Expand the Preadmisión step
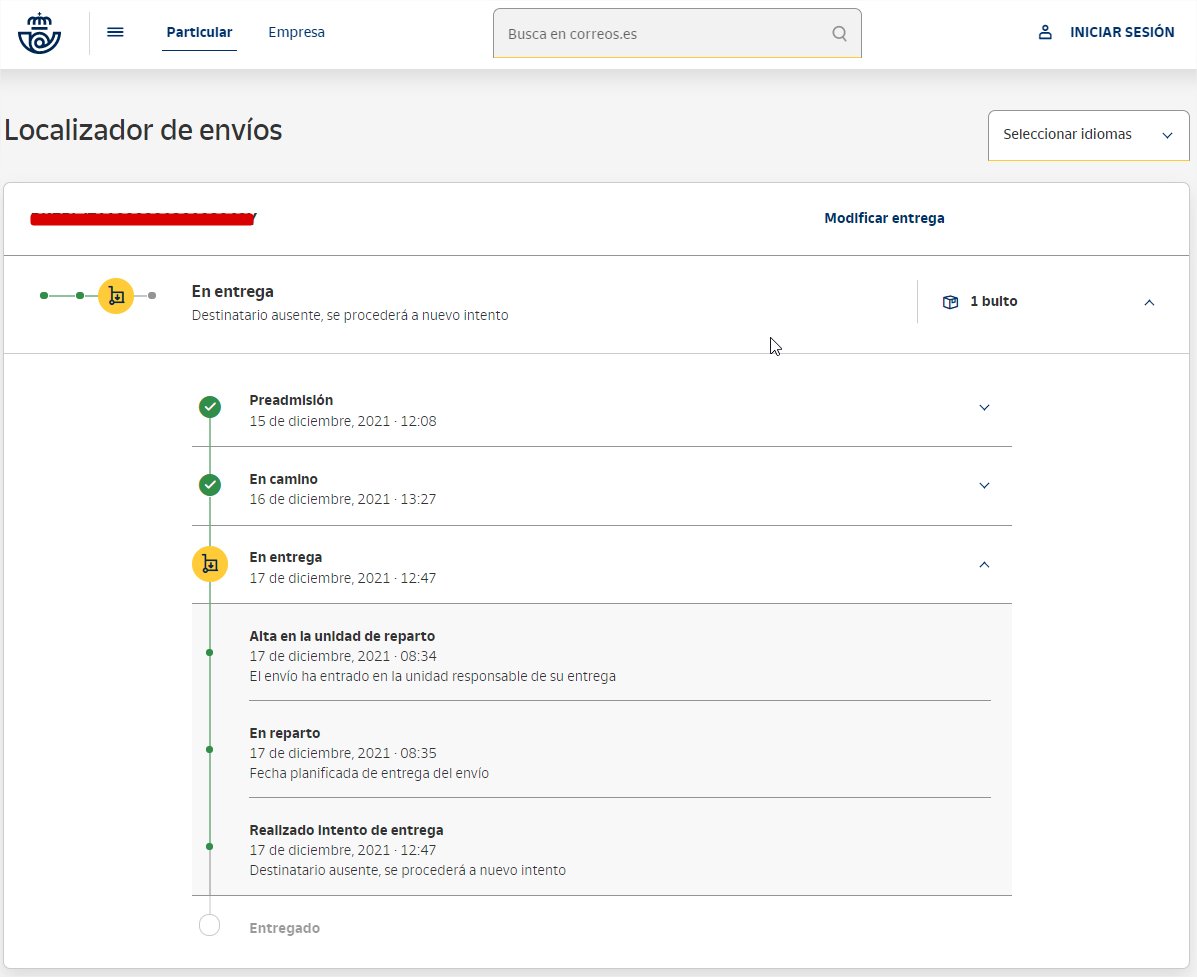The width and height of the screenshot is (1197, 977). [984, 408]
